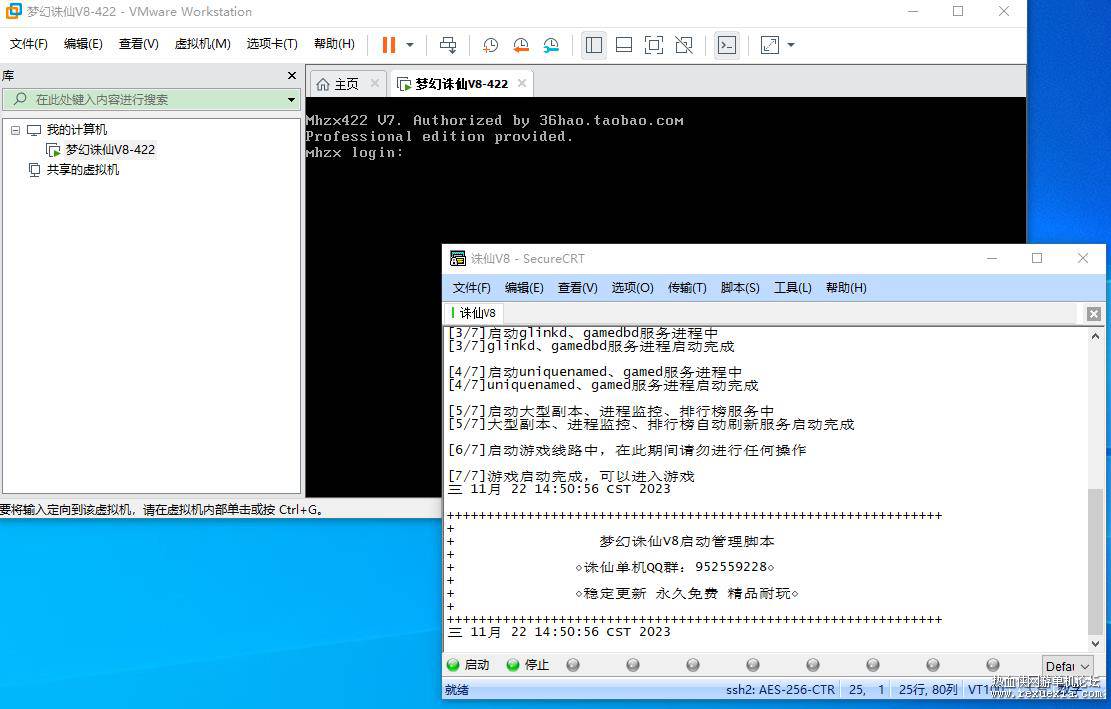Open VMware 编辑(E) menu
Screen dimensions: 1111x709
click(x=83, y=44)
